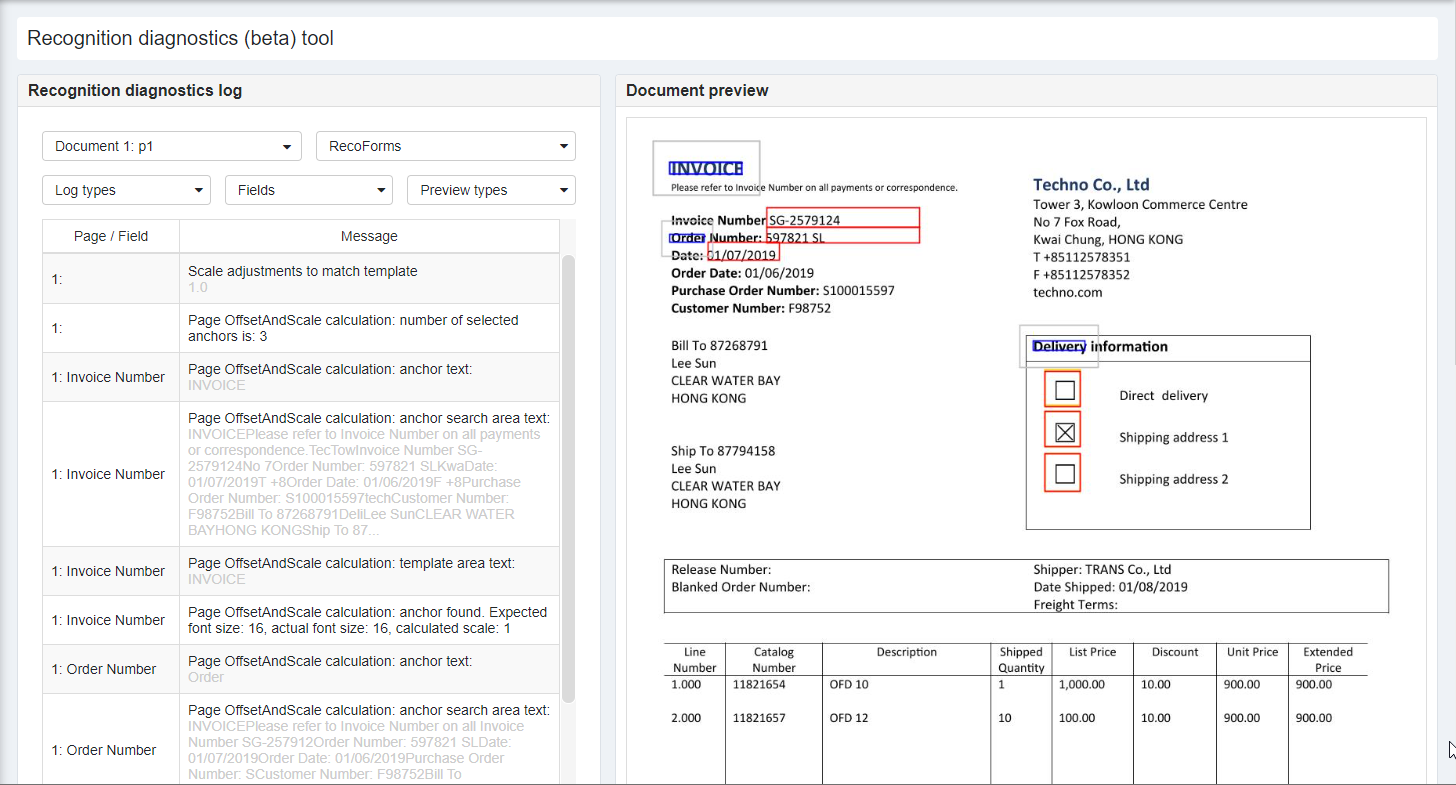
Task: Click the Page / Field column header
Action: [x=111, y=236]
